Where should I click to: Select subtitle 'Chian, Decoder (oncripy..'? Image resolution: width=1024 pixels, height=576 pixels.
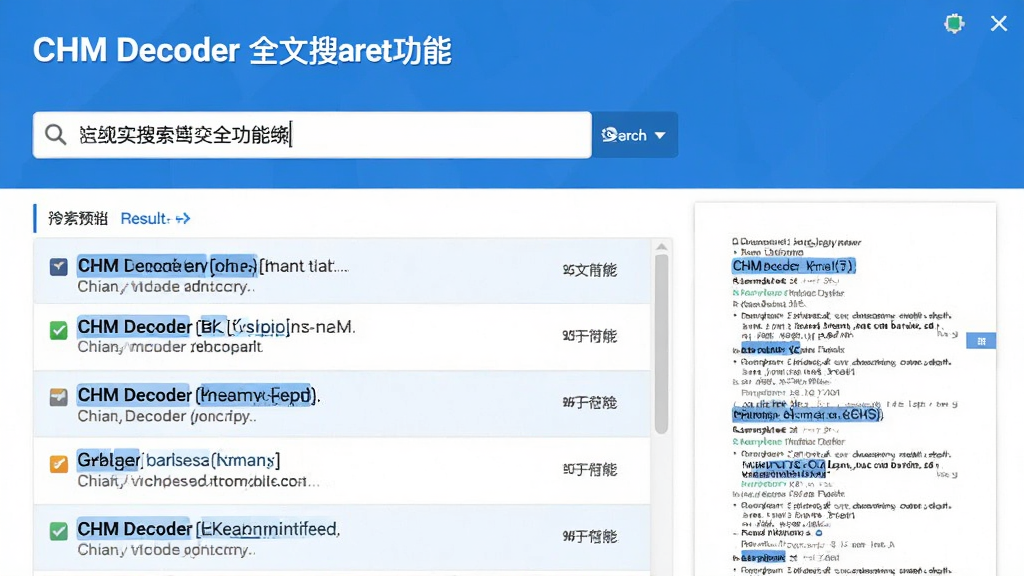[167, 416]
